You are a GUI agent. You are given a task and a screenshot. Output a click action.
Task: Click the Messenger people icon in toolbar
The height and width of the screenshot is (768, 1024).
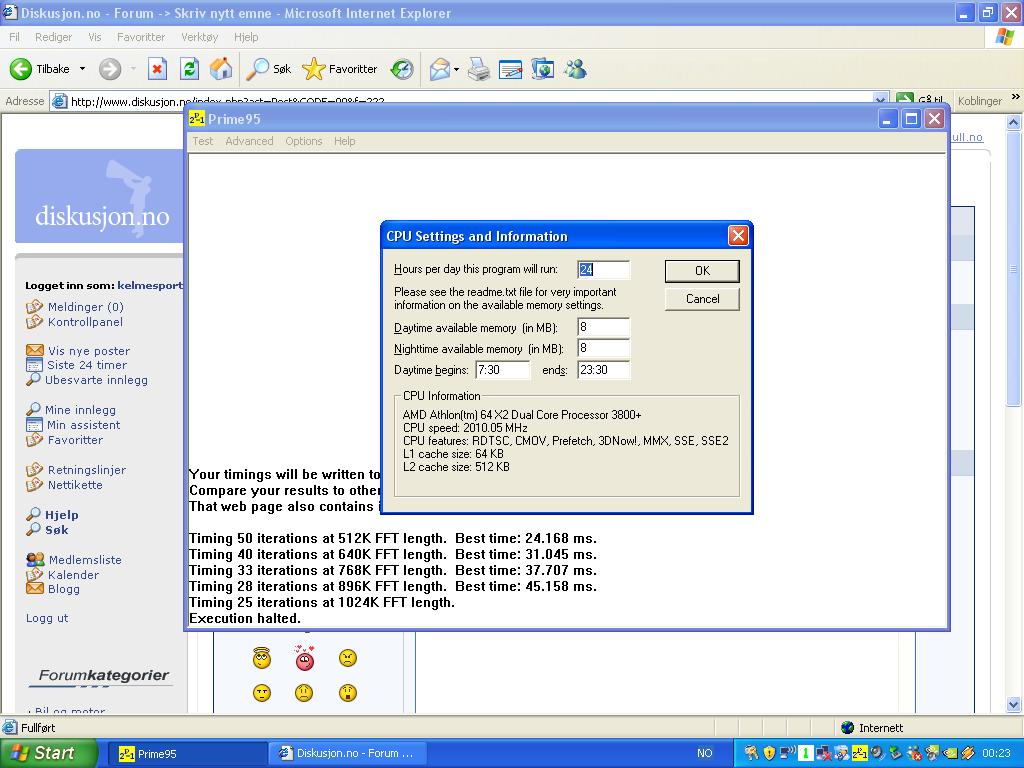pyautogui.click(x=575, y=69)
